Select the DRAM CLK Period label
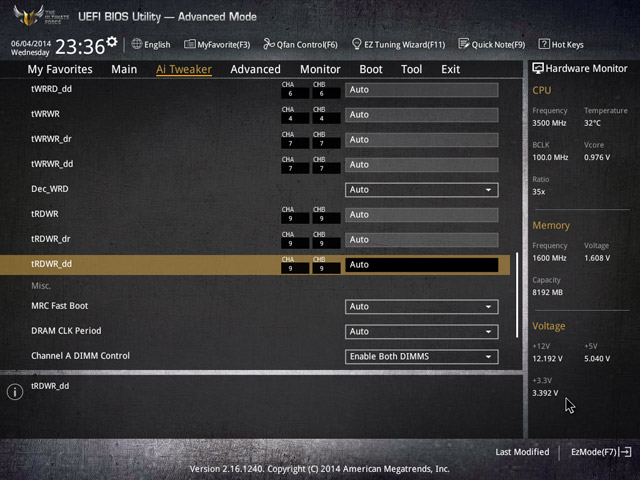 click(66, 331)
